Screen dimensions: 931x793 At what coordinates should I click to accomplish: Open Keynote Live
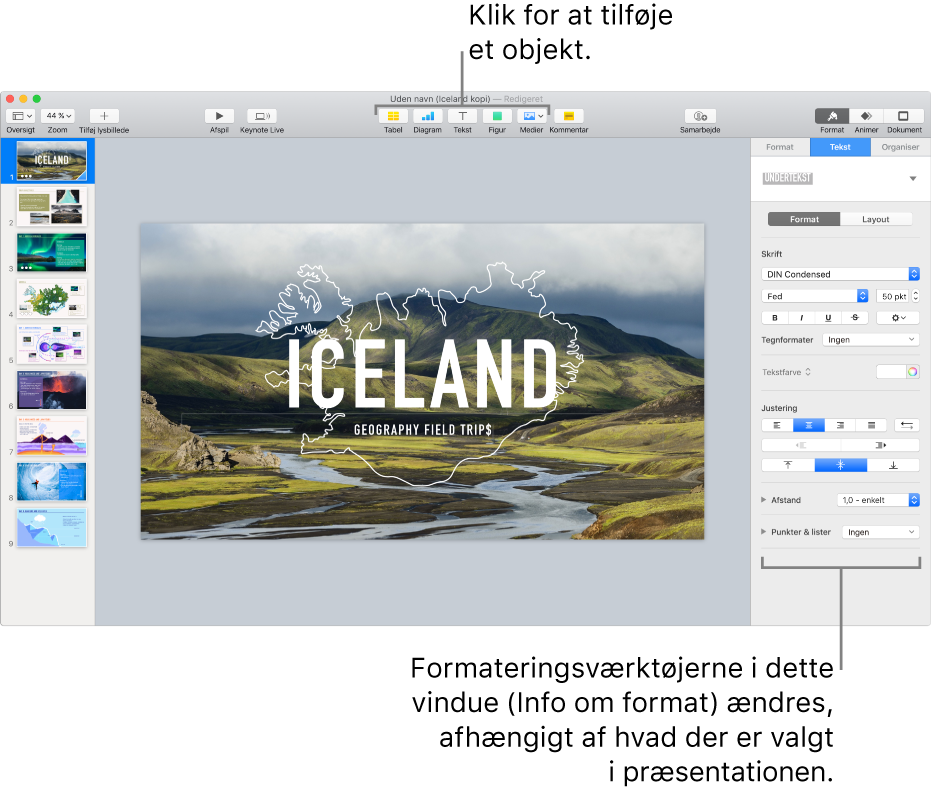pos(262,116)
